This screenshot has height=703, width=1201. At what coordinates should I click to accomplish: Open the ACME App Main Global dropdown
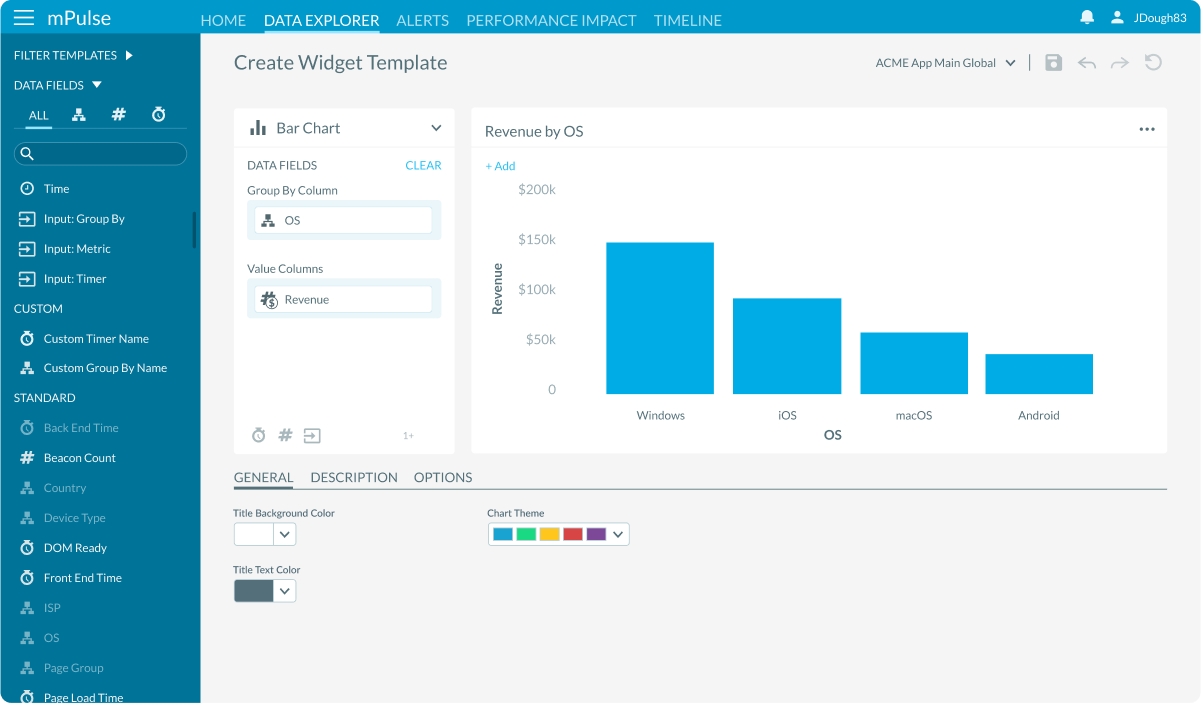(944, 62)
